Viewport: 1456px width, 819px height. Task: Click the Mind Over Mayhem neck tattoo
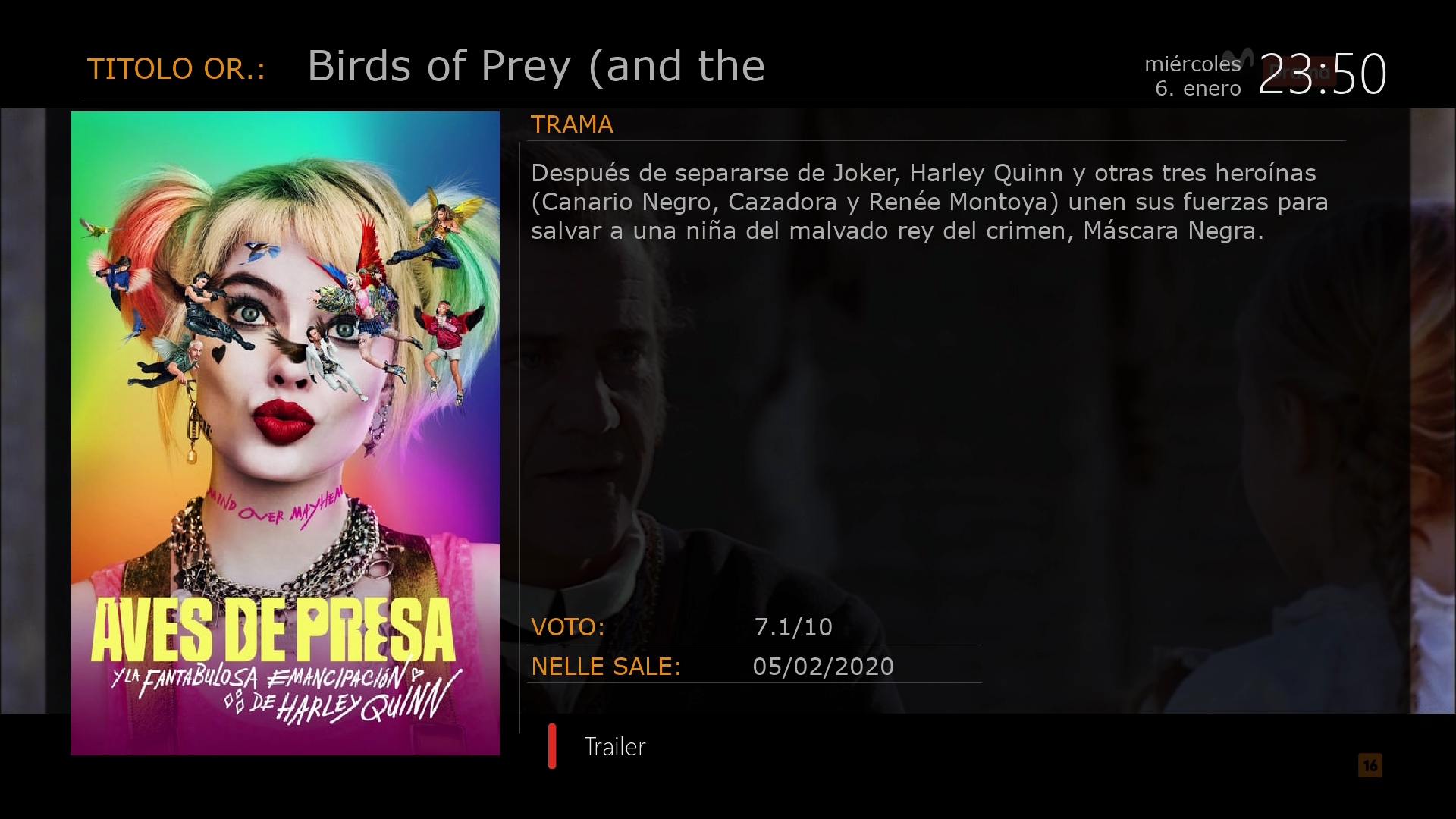coord(277,509)
